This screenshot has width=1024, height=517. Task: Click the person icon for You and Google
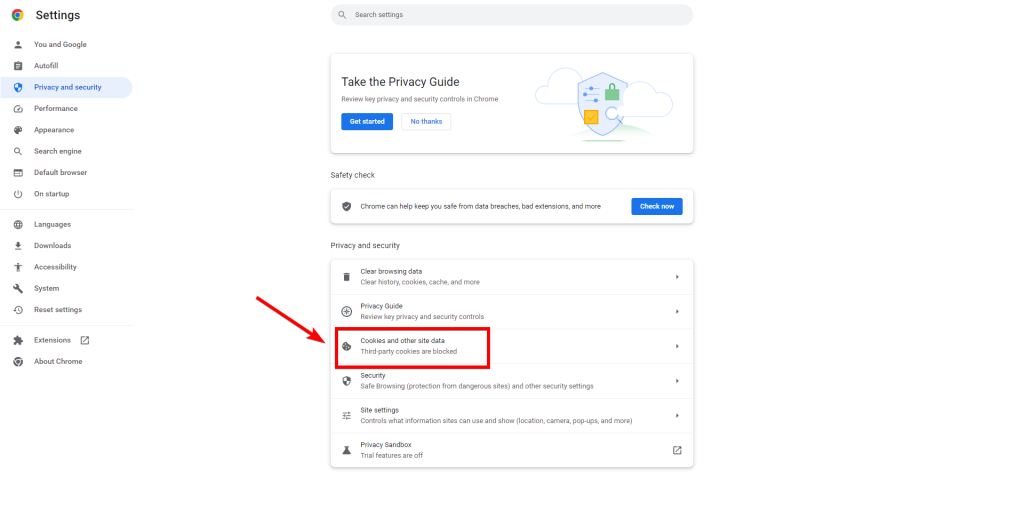18,44
